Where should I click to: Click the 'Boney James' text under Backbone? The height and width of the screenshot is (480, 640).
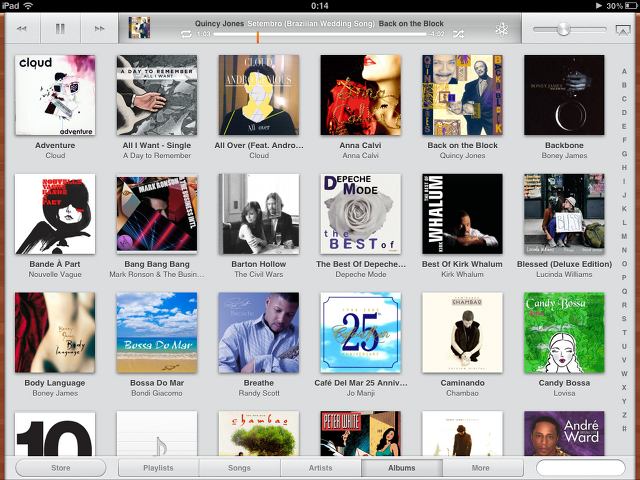564,156
